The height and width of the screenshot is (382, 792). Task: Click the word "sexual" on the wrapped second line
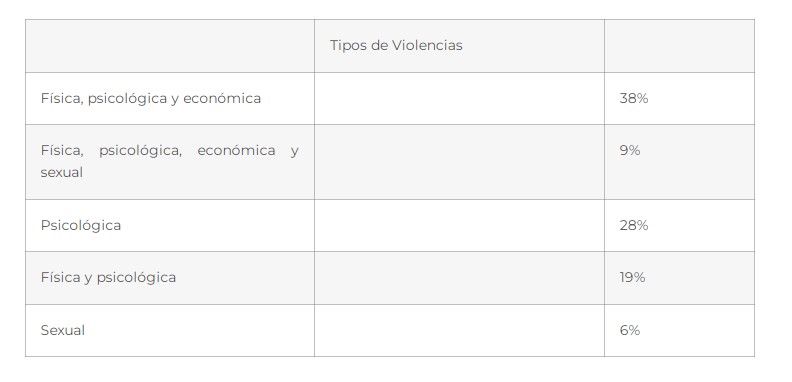(62, 172)
